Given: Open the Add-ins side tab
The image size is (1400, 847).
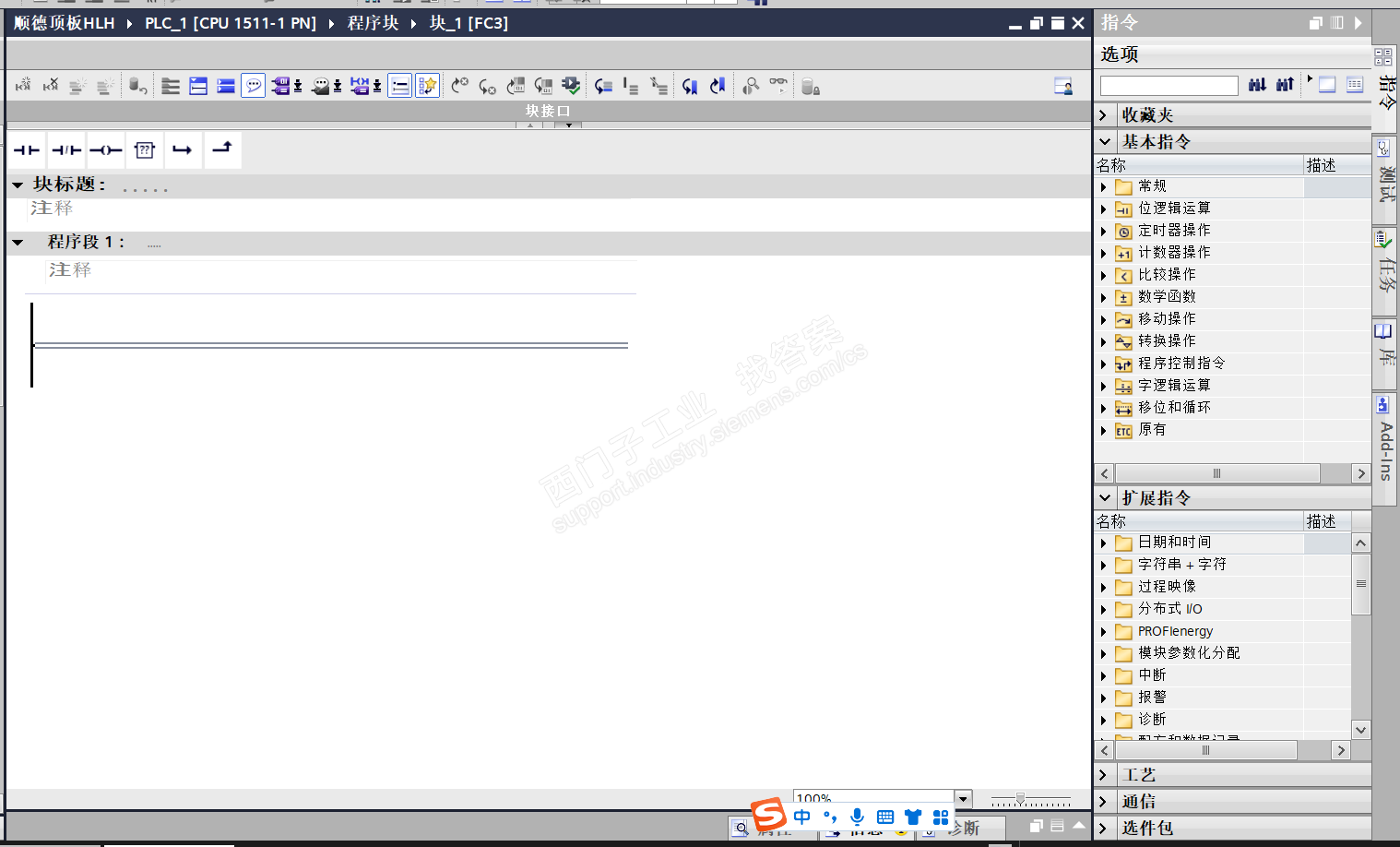Looking at the screenshot, I should click(x=1385, y=450).
